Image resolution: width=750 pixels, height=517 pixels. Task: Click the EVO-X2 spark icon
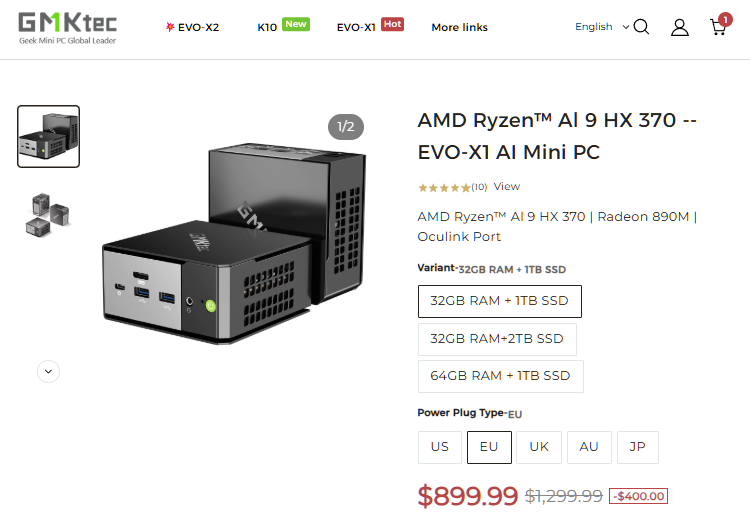169,27
